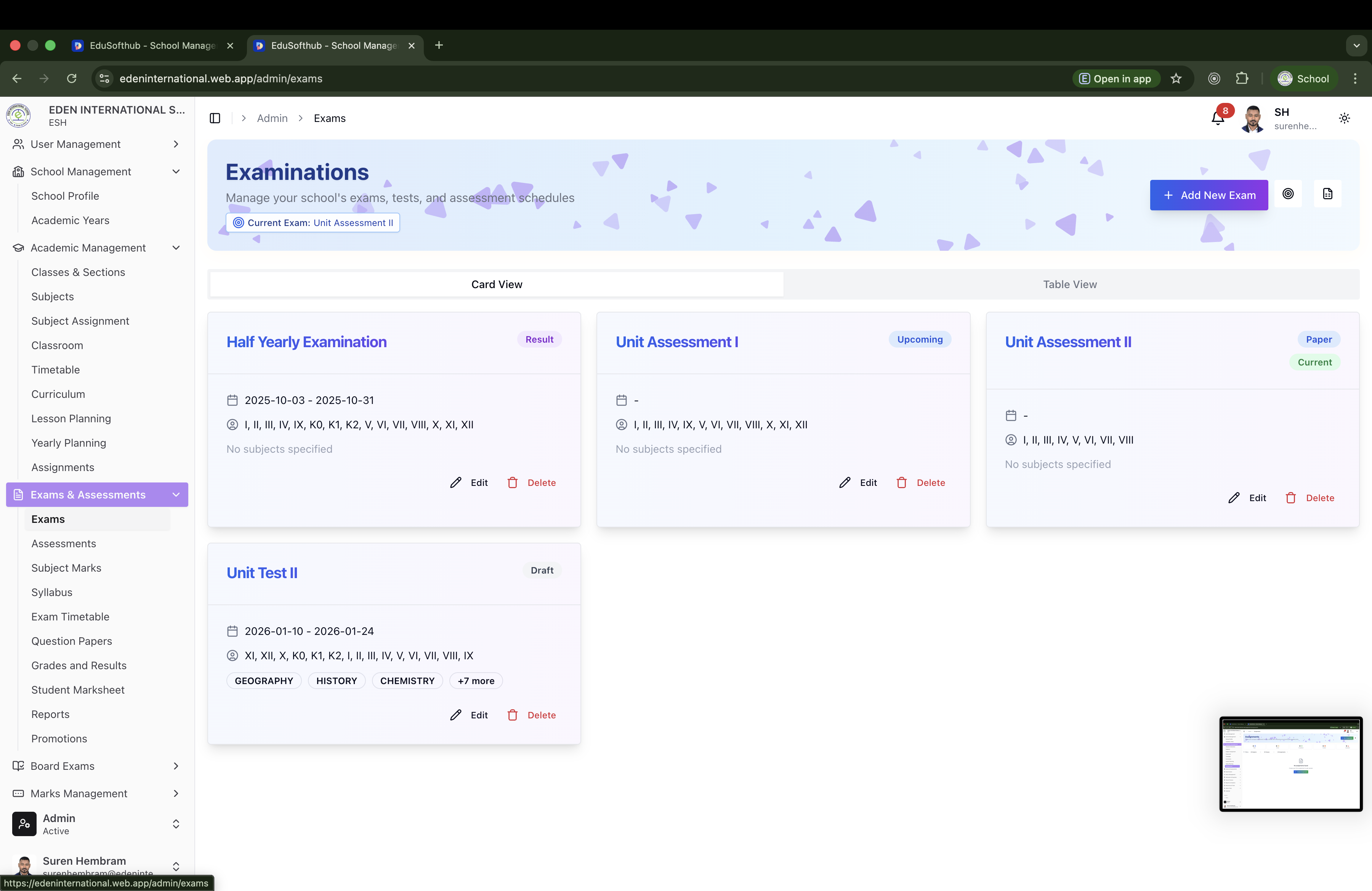Collapse the Exams & Assessments menu
This screenshot has width=1372, height=891.
(x=176, y=495)
